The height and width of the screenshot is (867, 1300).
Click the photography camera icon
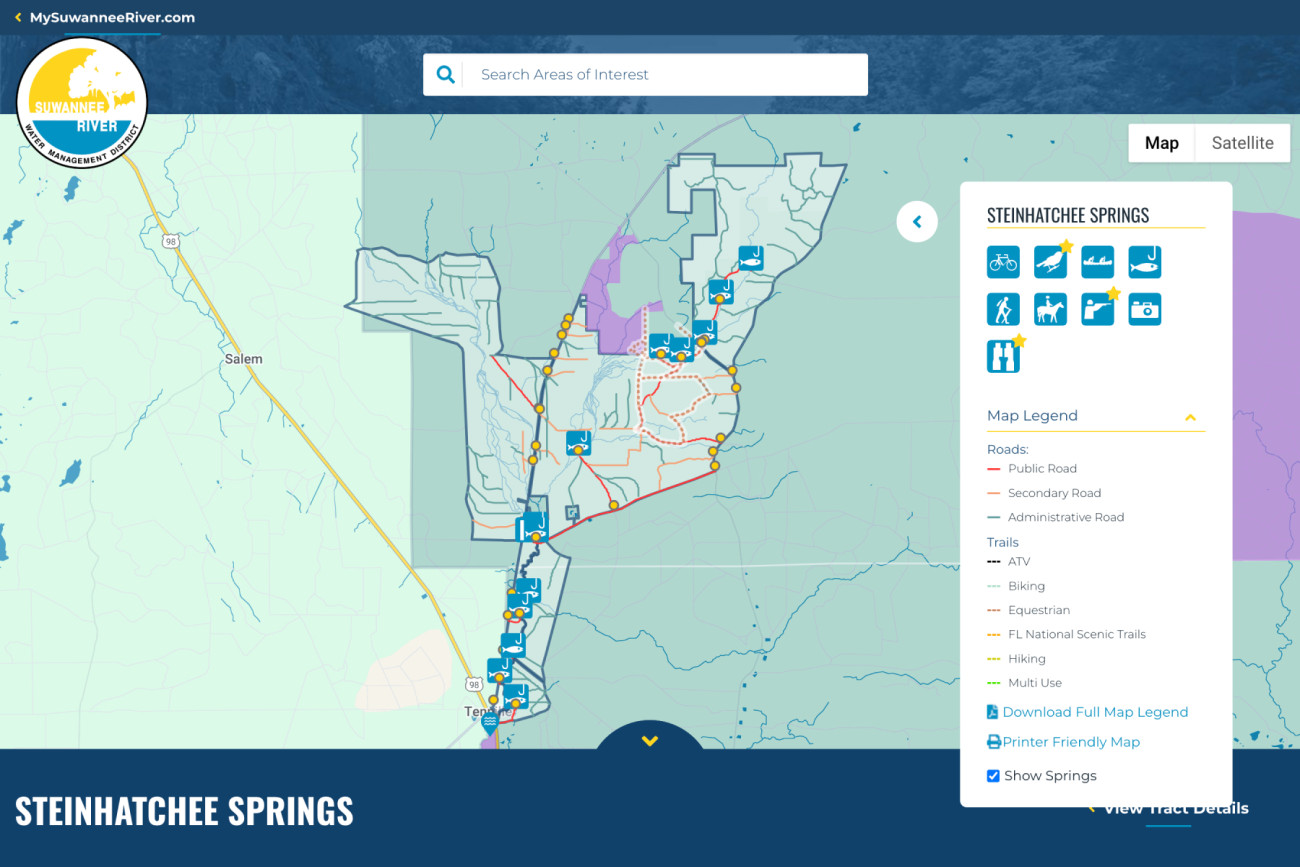[x=1144, y=310]
